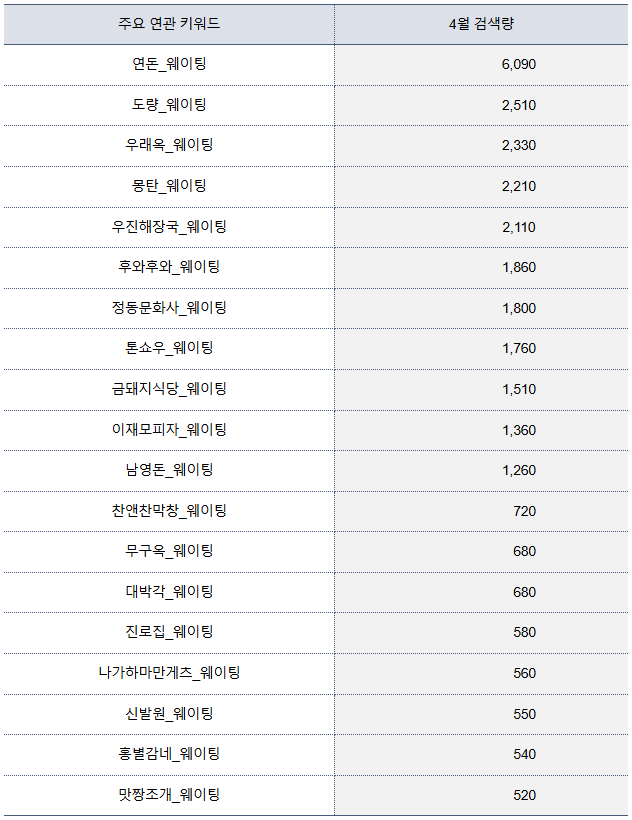
Task: Select the 홍별감네_웨이팅 cell
Action: coord(169,754)
